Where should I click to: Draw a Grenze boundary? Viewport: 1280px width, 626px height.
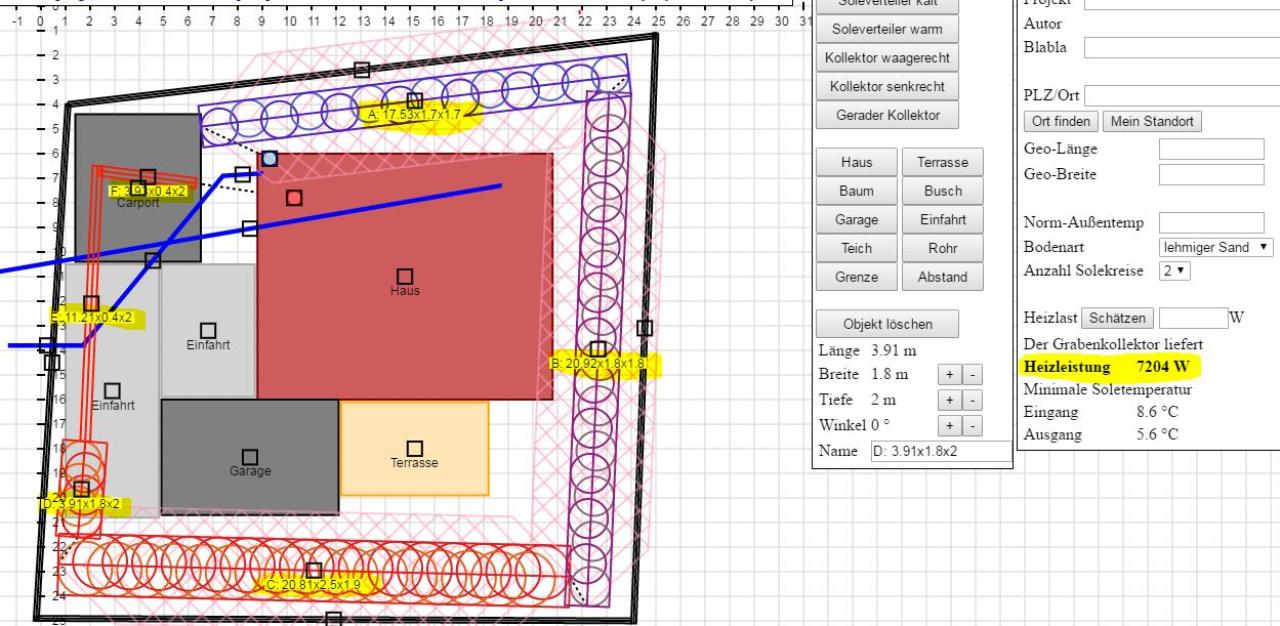[x=856, y=277]
